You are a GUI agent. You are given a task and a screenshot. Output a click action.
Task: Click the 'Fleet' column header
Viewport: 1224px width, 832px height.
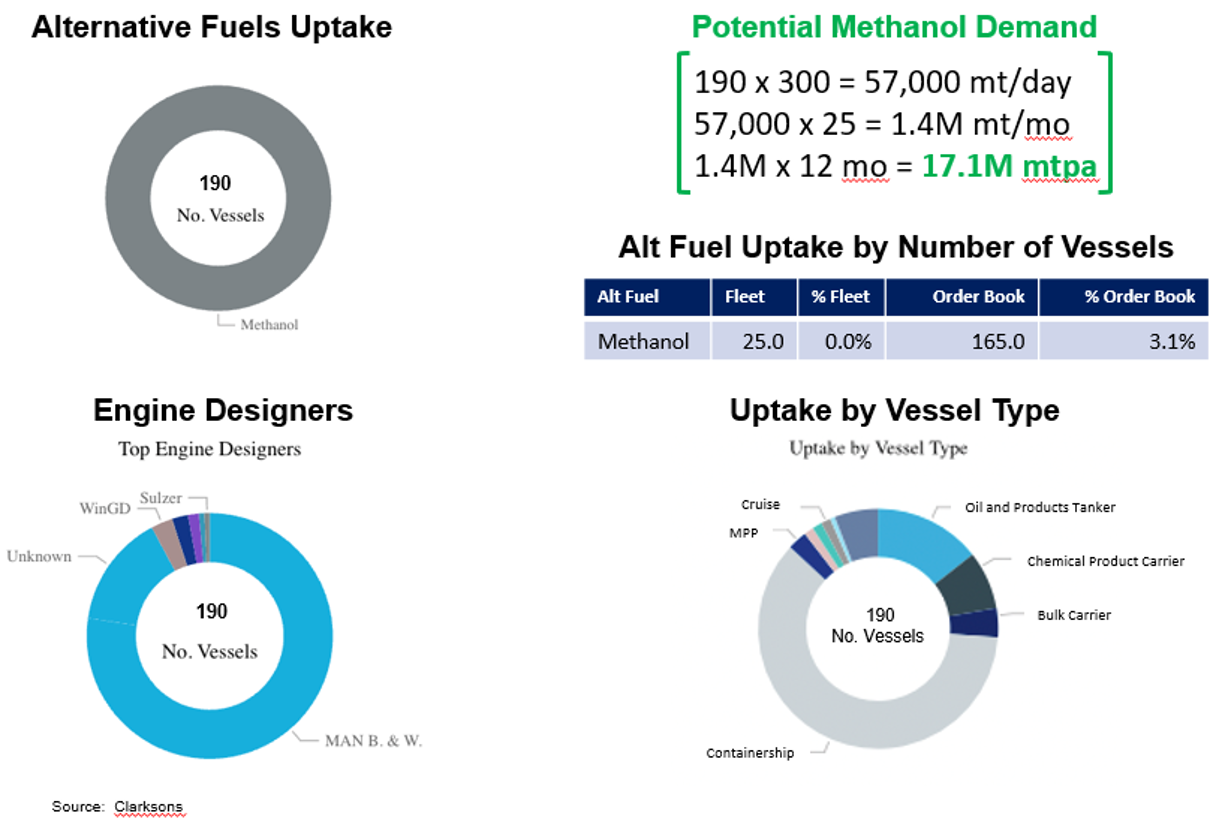click(x=754, y=297)
